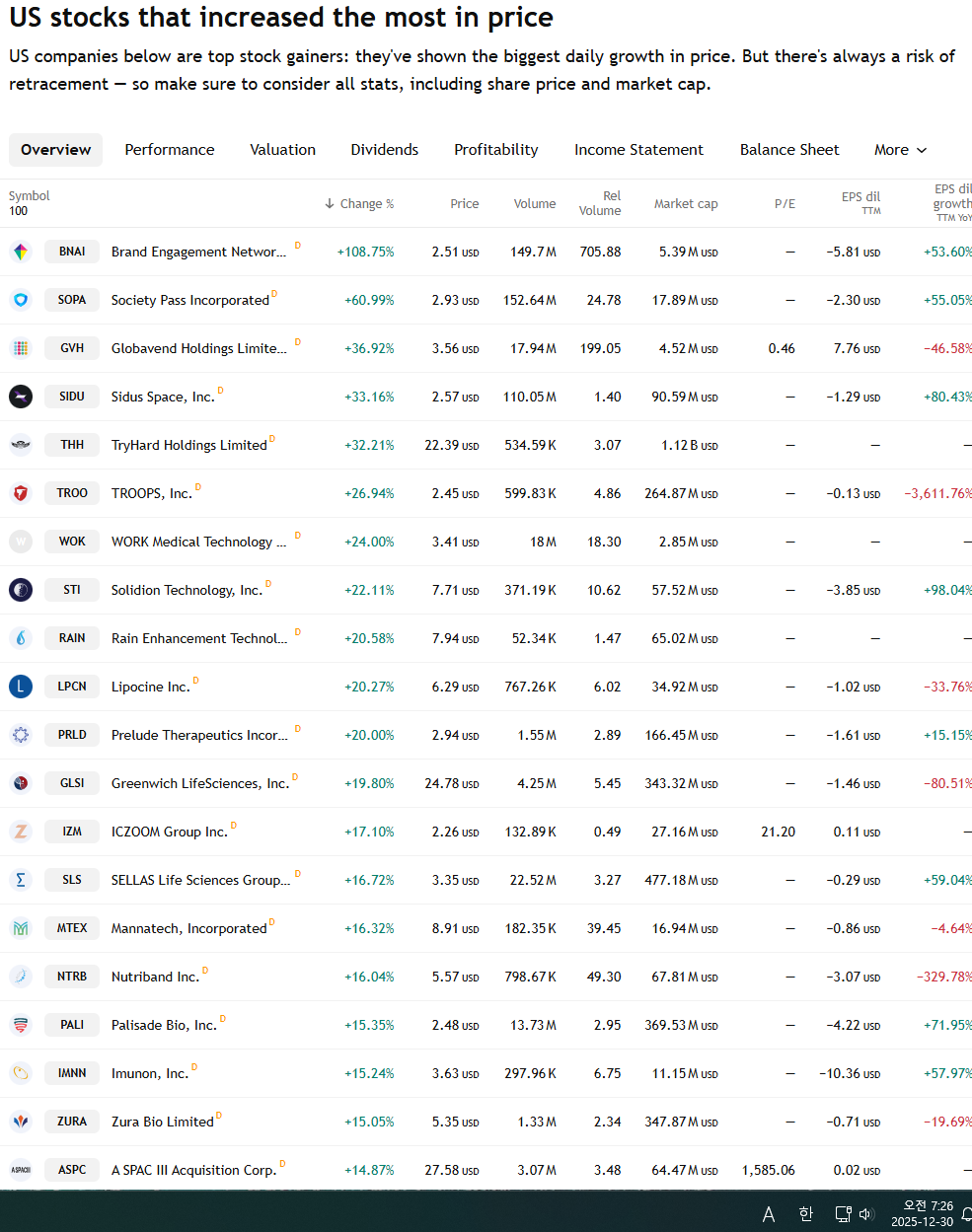The width and height of the screenshot is (972, 1232).
Task: Click the TROO red shield logo
Action: click(21, 493)
